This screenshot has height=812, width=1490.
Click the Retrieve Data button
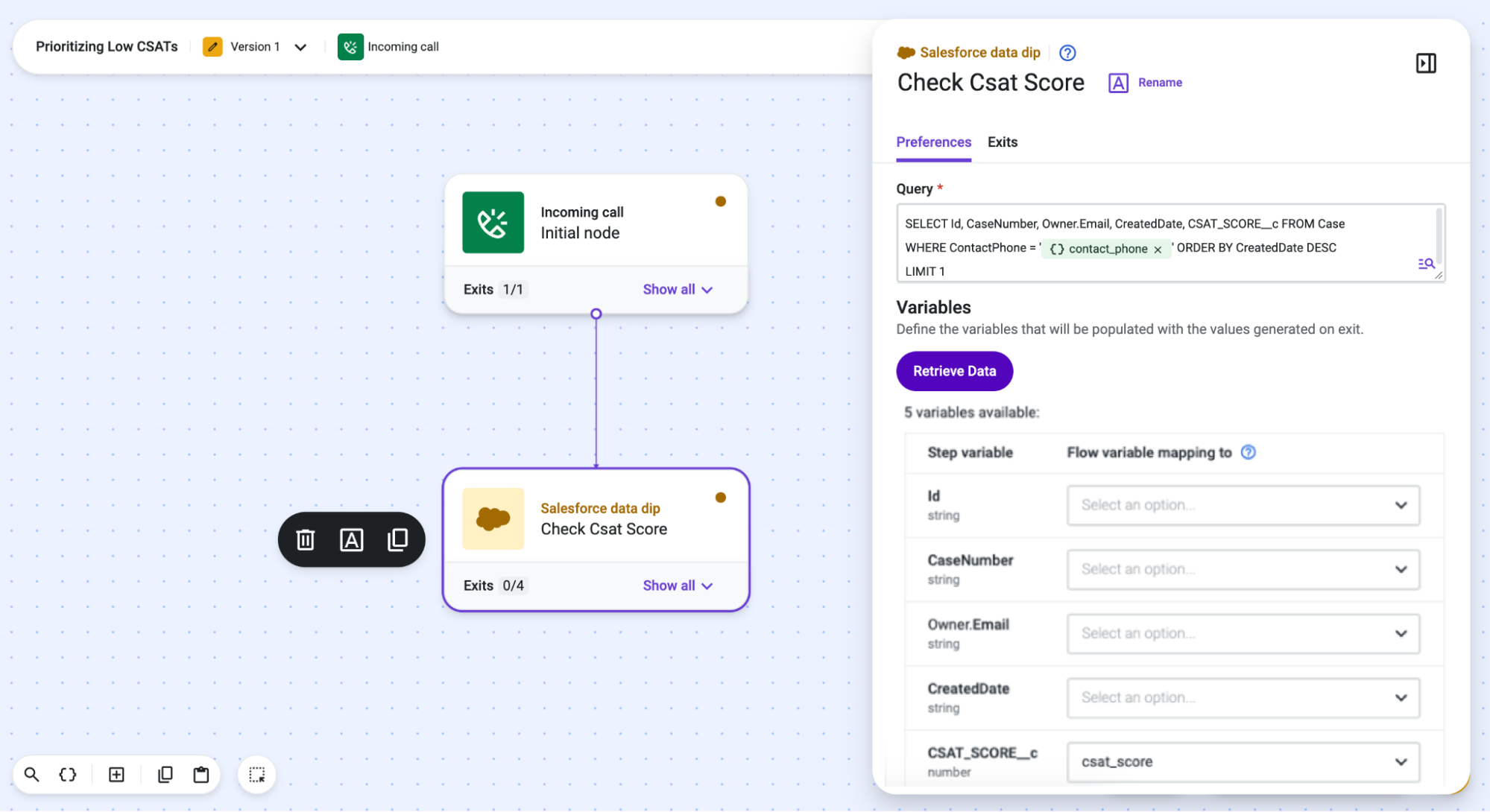pos(954,371)
